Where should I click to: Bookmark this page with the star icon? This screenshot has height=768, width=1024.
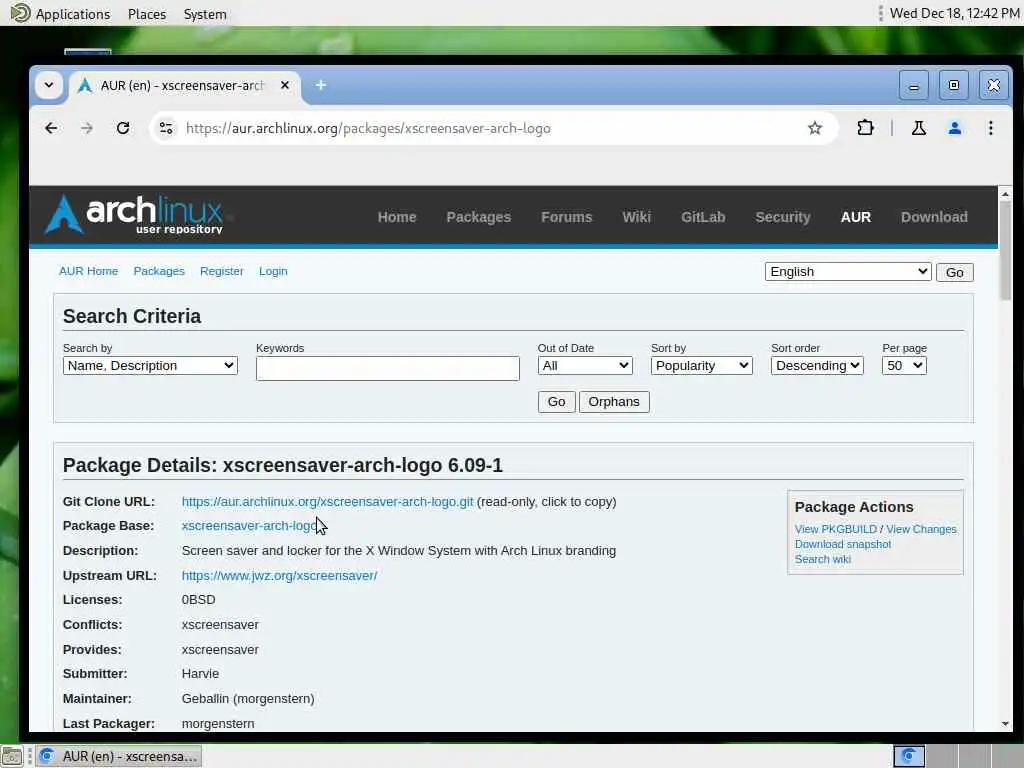(814, 128)
